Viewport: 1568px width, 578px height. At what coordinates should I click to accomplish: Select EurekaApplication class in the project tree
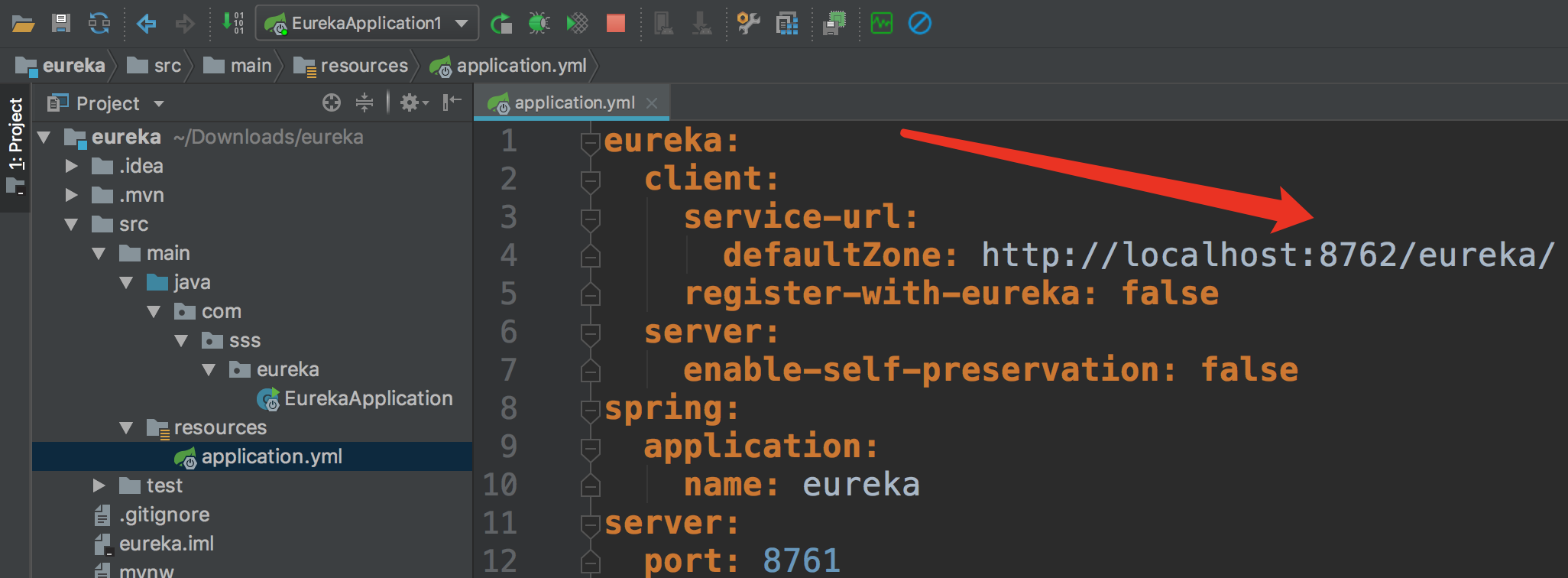(x=368, y=398)
